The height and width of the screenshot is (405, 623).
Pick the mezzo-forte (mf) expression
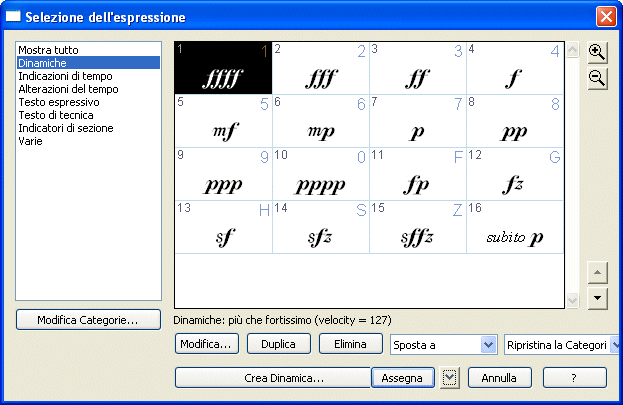tap(224, 130)
